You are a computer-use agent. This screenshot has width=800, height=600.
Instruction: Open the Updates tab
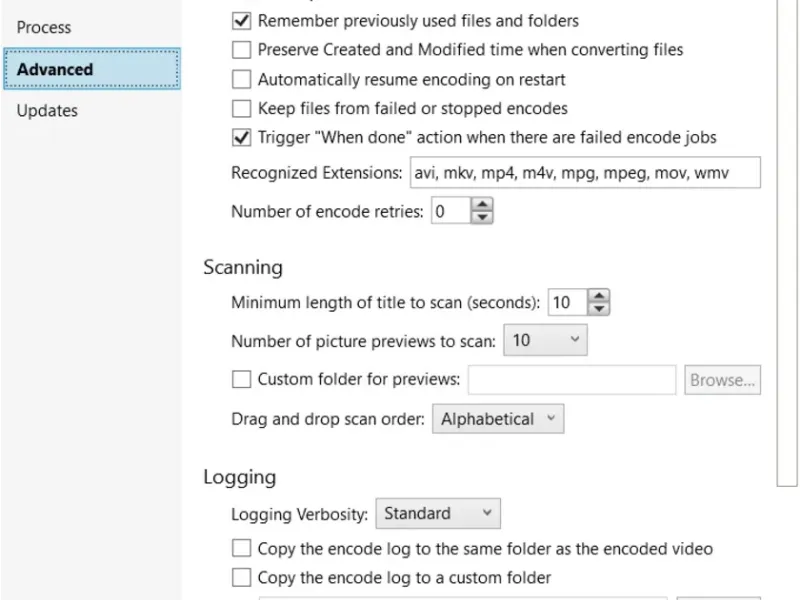click(x=47, y=111)
